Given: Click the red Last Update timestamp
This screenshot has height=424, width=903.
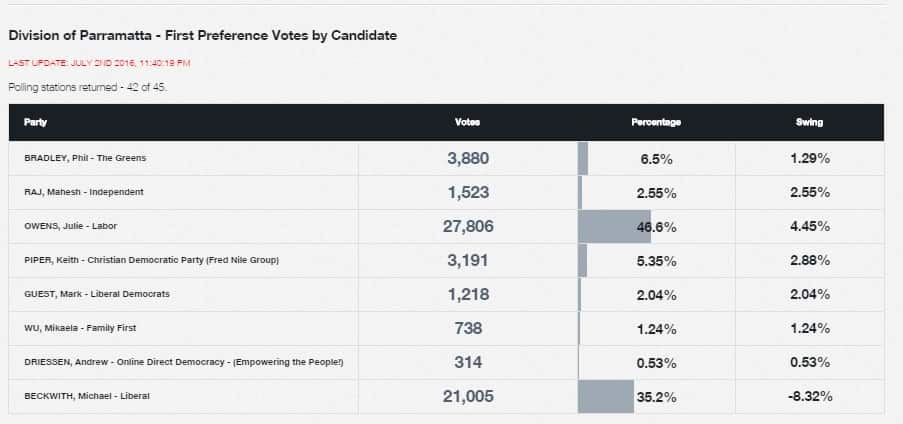Looking at the screenshot, I should [x=99, y=62].
